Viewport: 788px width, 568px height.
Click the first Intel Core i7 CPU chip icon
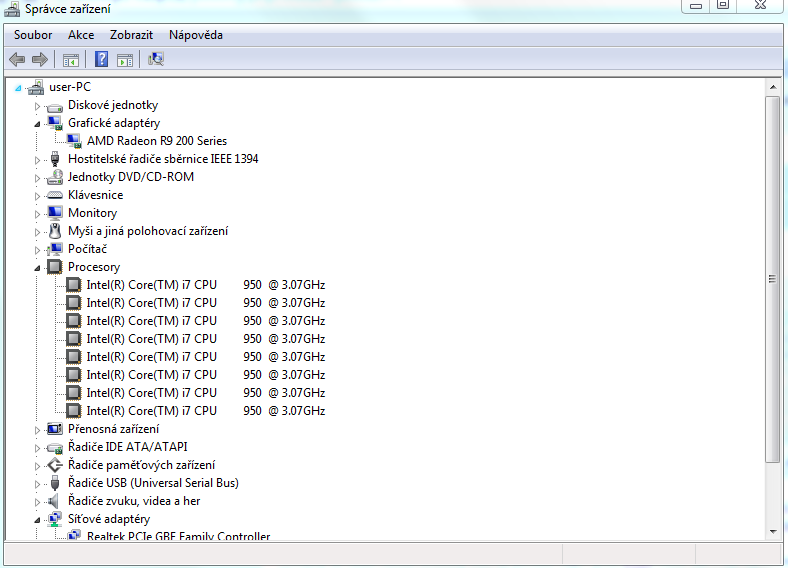pyautogui.click(x=73, y=285)
